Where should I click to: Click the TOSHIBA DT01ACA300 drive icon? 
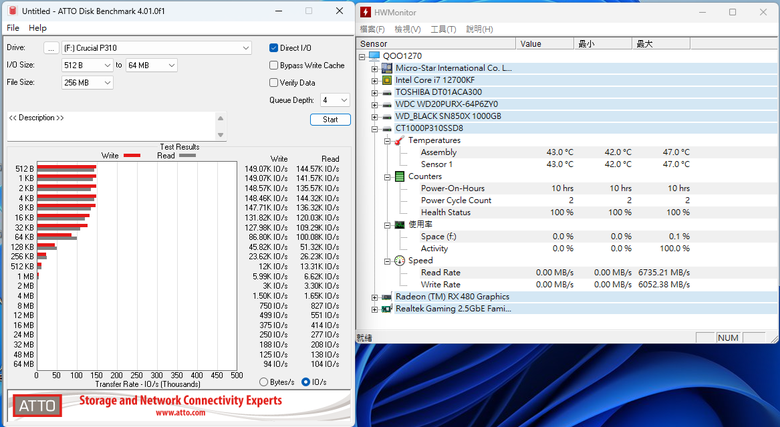pyautogui.click(x=387, y=92)
